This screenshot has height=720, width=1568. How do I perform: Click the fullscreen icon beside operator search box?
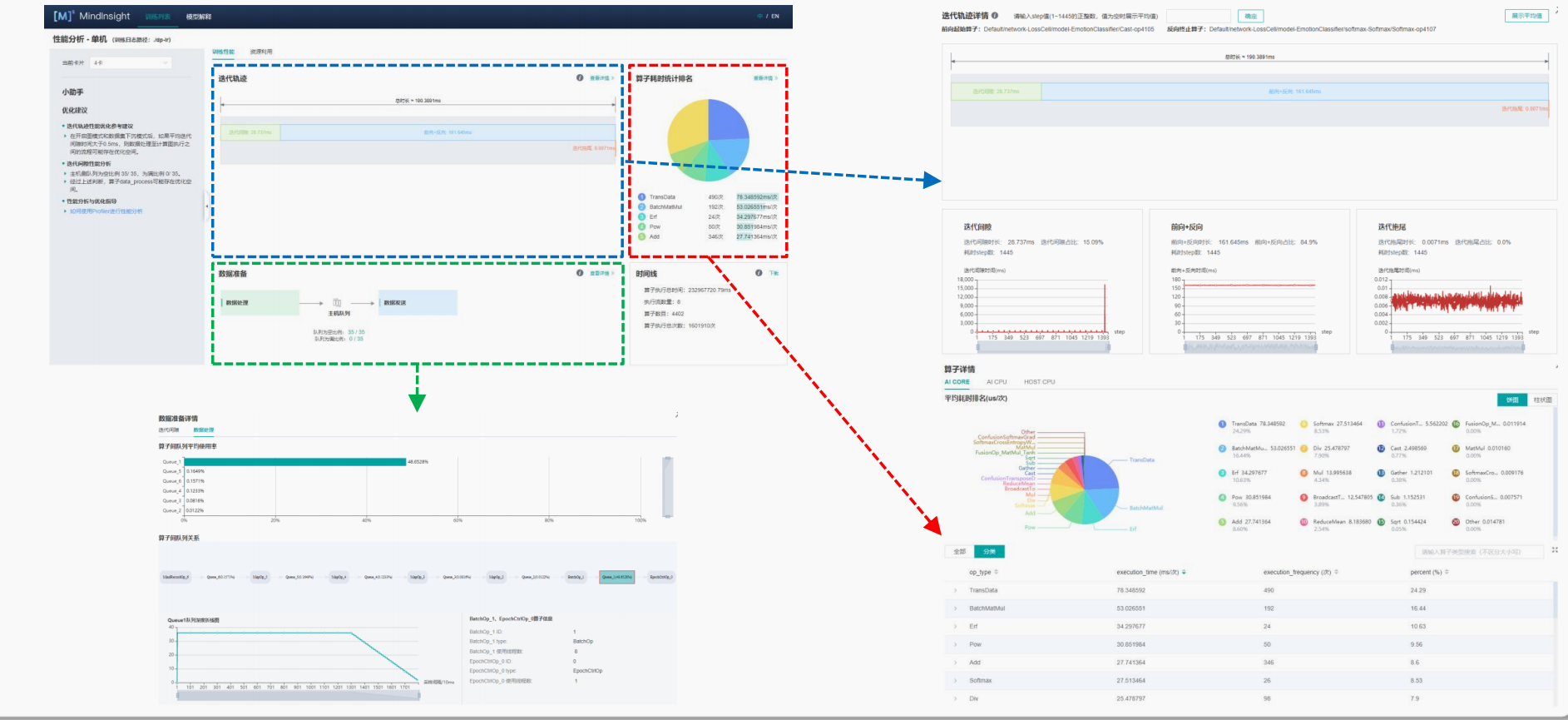point(1555,550)
